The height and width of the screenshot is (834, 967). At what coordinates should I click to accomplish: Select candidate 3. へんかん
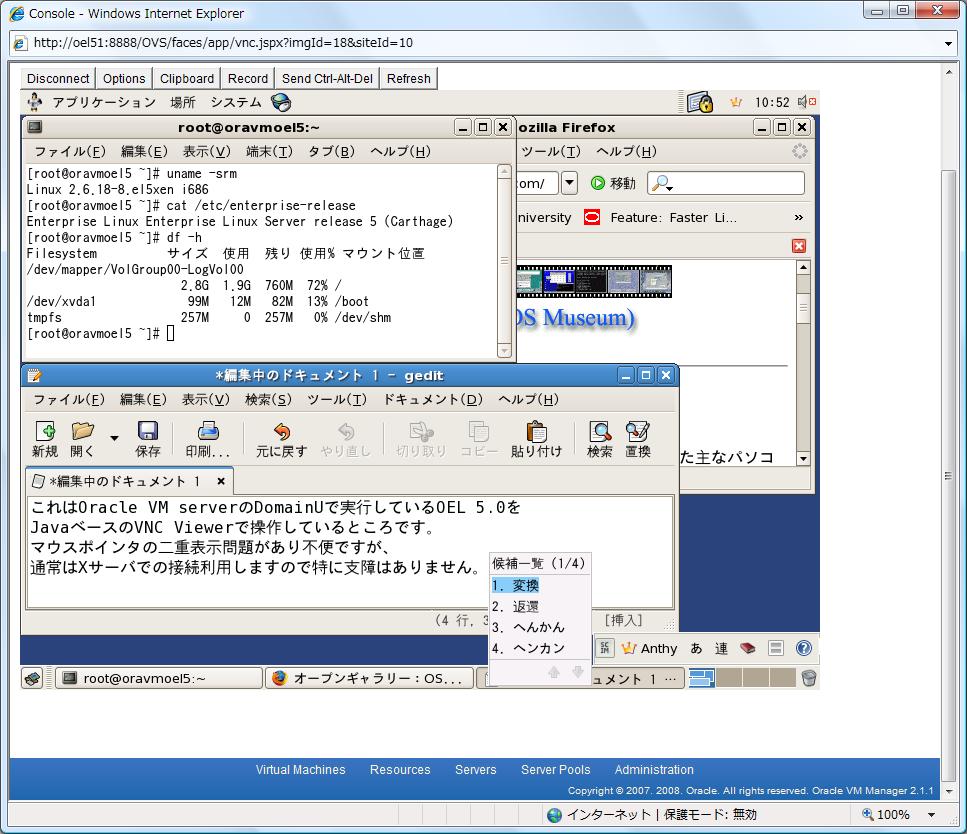click(x=529, y=627)
